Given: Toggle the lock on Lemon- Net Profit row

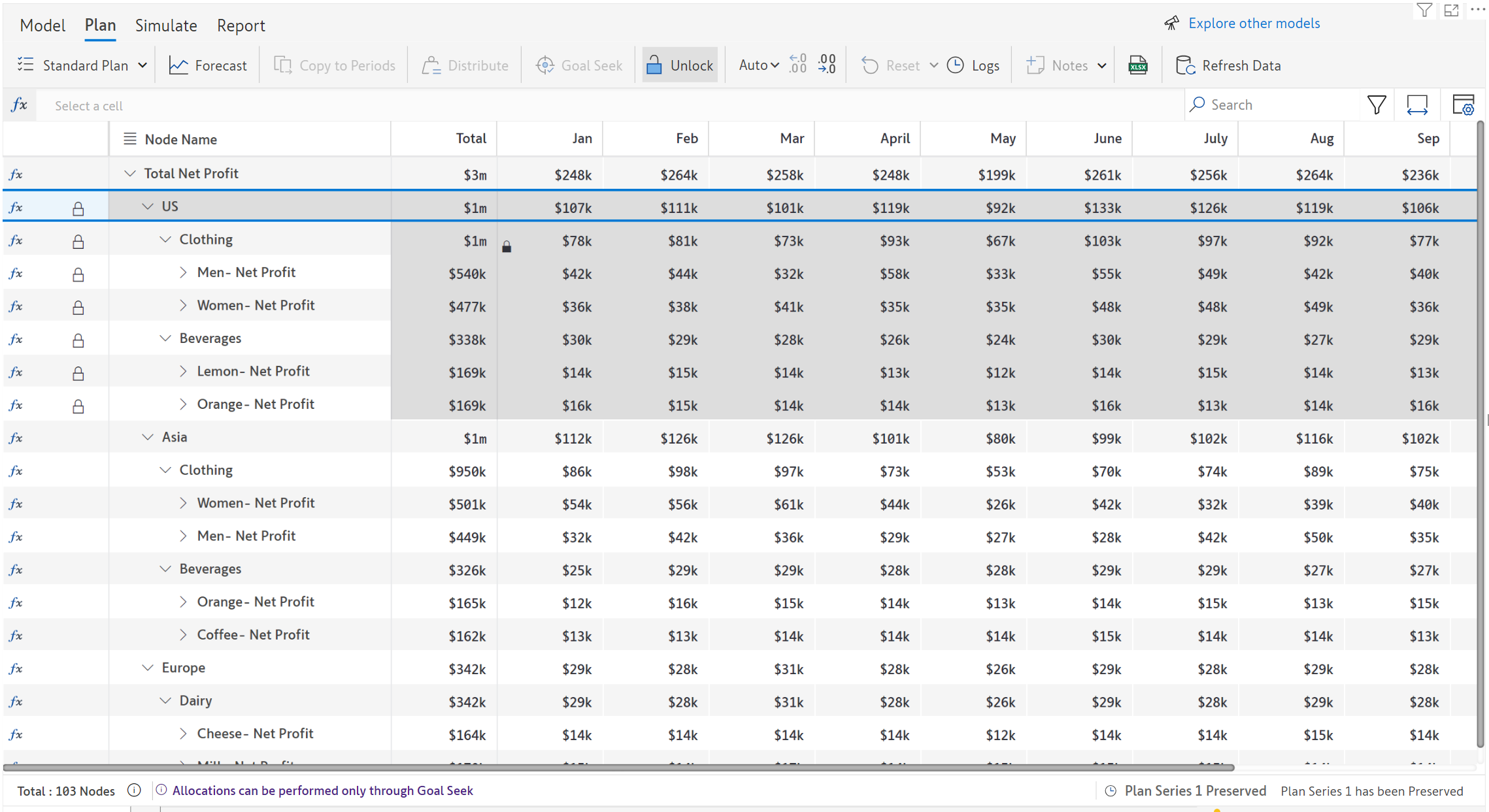Looking at the screenshot, I should (78, 373).
